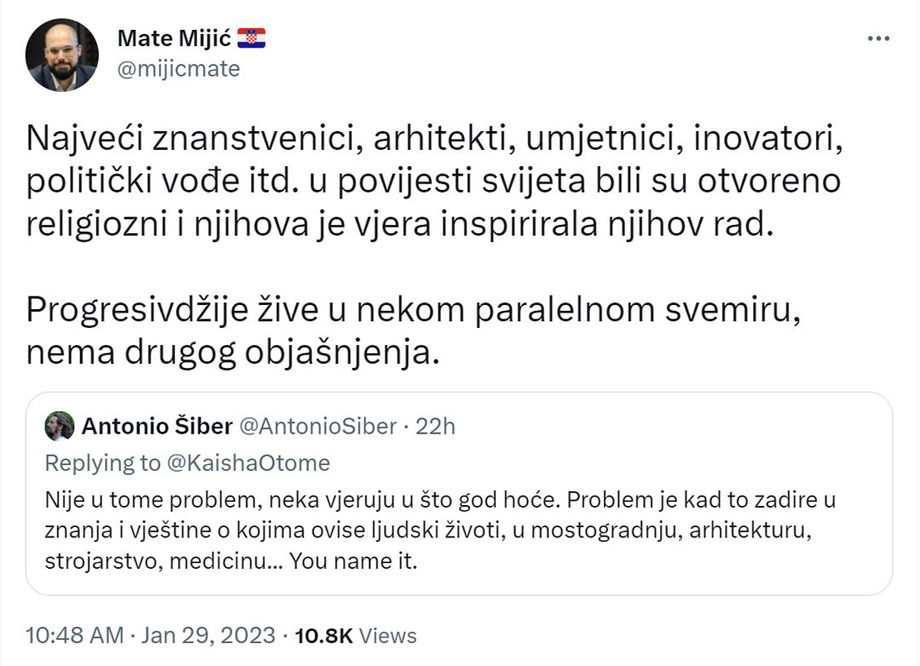This screenshot has width=920, height=666.
Task: Open the 22h timestamp of quoted tweet
Action: coord(435,426)
